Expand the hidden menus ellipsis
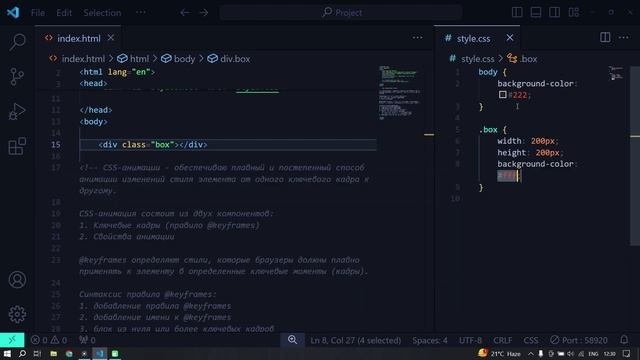Image resolution: width=640 pixels, height=360 pixels. click(140, 12)
